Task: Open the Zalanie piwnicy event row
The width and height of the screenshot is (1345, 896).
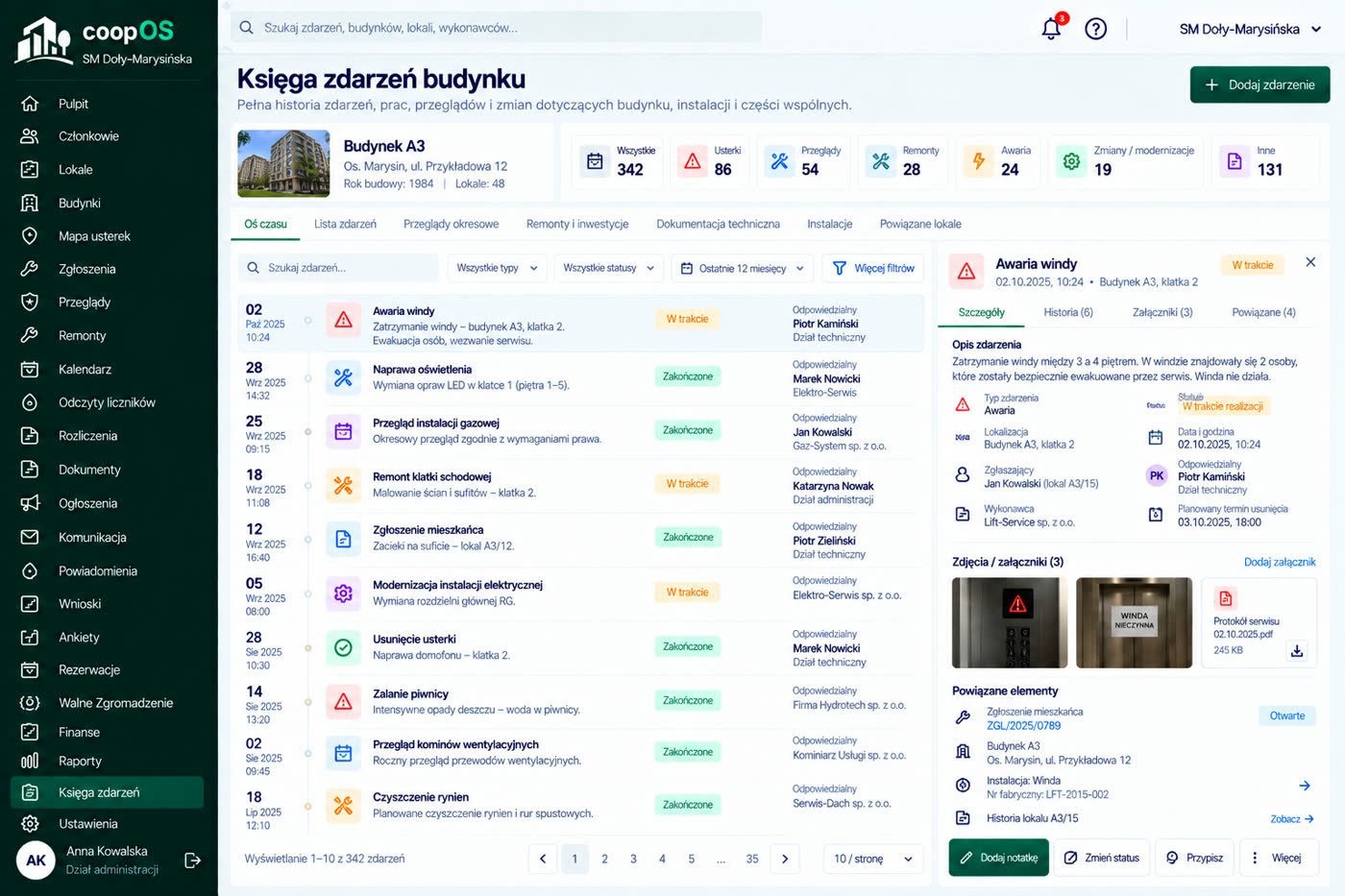Action: click(580, 701)
